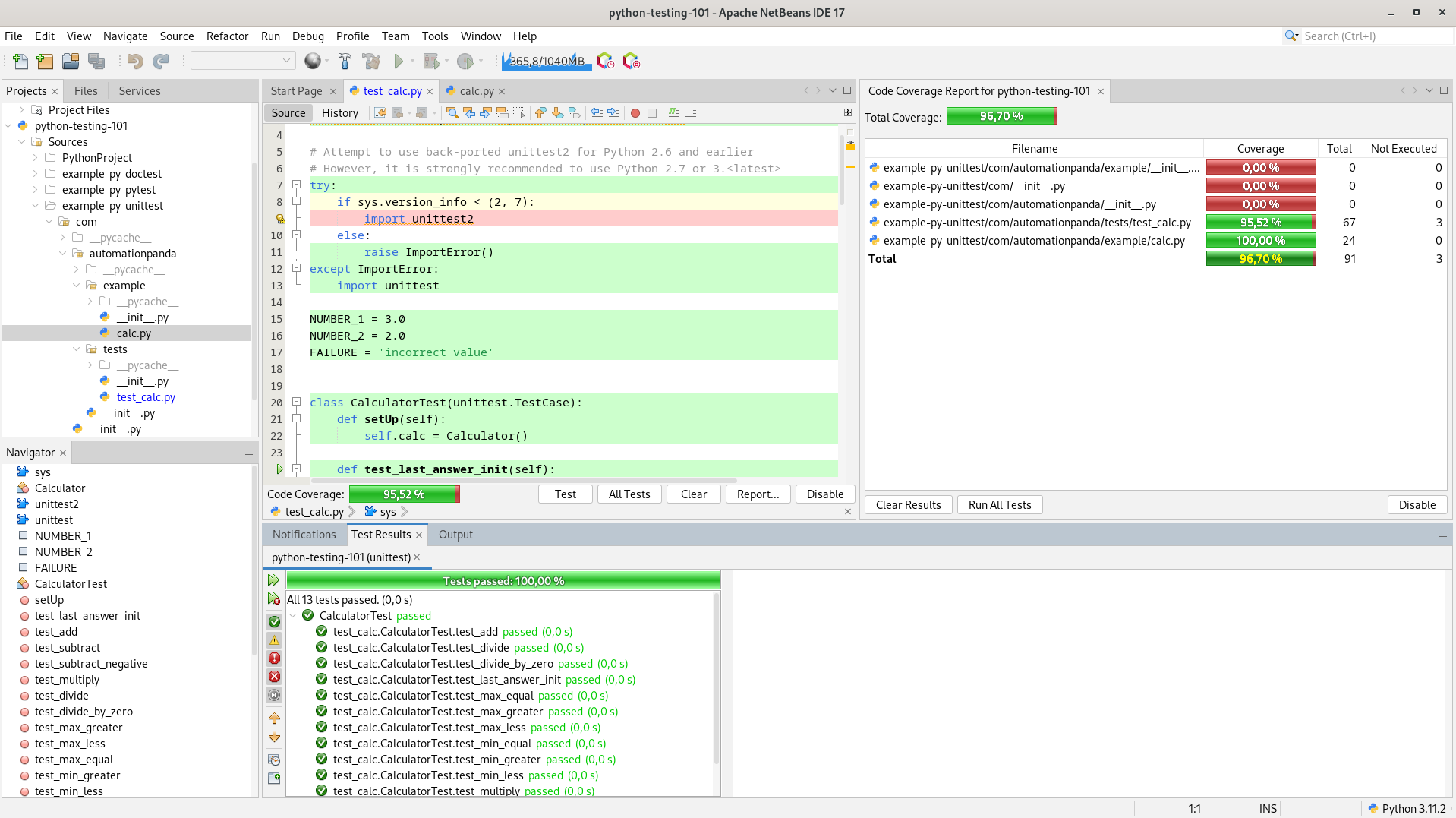Select test_calc.py in the Projects tree
The image size is (1456, 818).
(146, 397)
